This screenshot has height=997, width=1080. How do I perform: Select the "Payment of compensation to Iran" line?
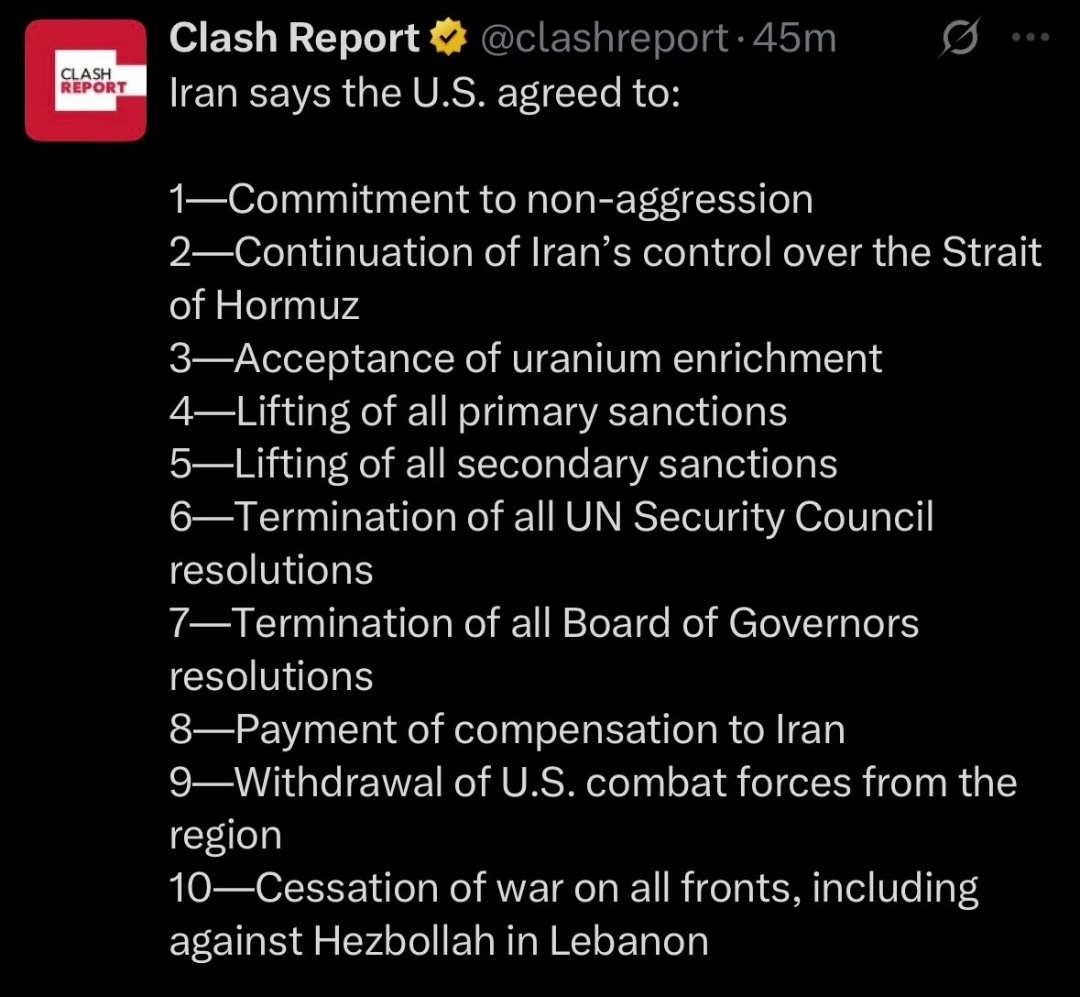pos(507,729)
